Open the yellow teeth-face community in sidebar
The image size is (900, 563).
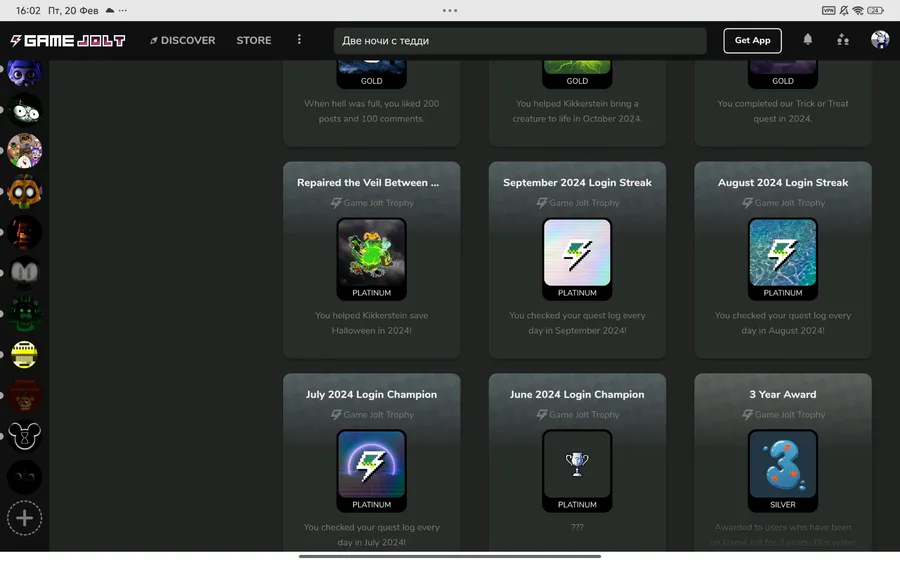(24, 355)
